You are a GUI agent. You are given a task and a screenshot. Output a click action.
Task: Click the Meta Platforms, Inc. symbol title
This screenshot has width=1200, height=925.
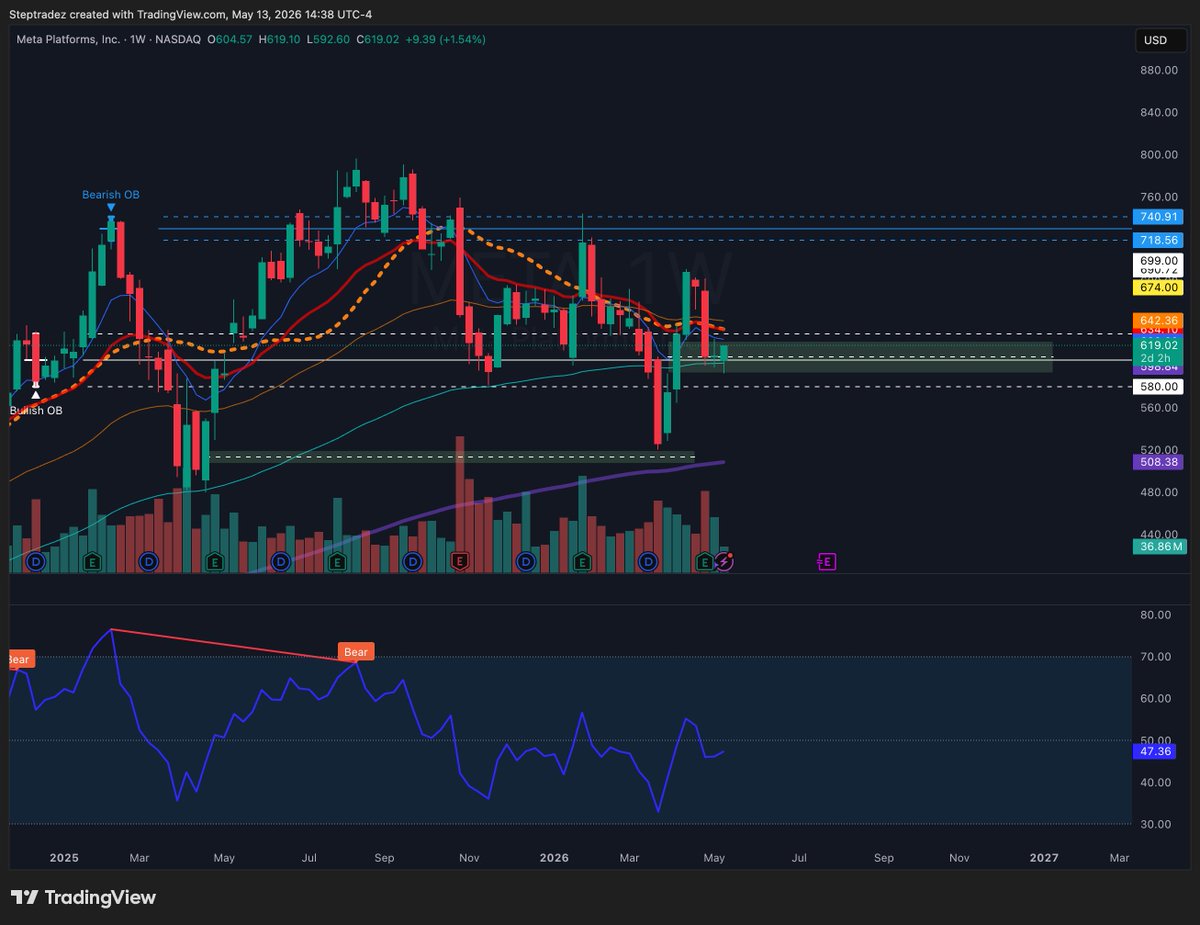67,39
